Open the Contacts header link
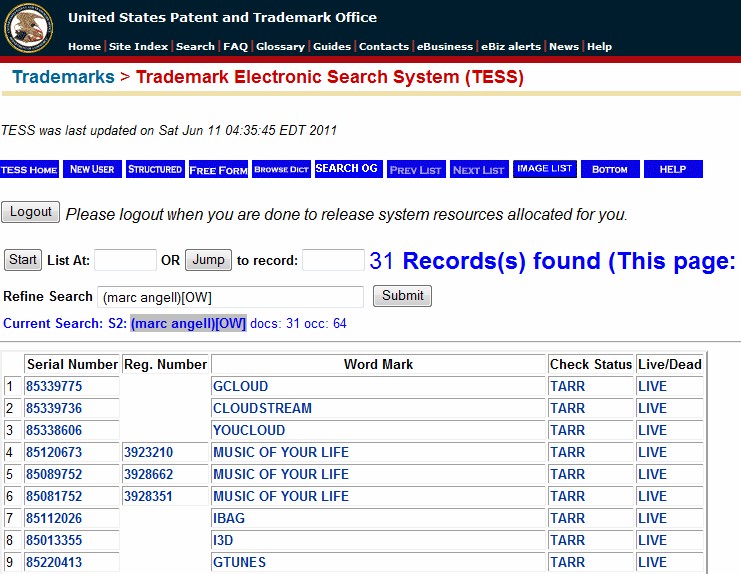Screen dimensions: 741x574 click(x=384, y=46)
